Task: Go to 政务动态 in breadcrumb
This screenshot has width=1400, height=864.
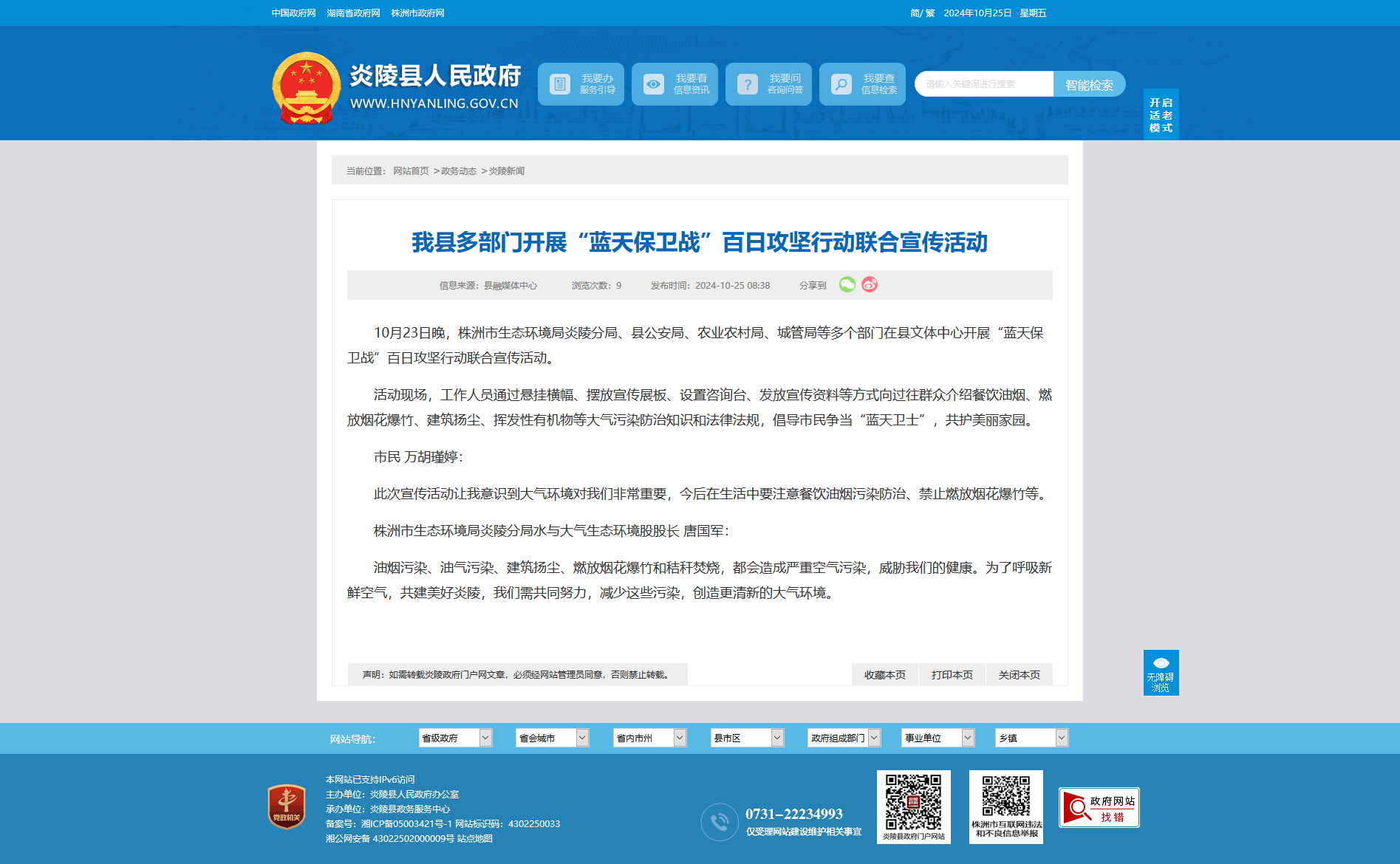Action: (459, 171)
